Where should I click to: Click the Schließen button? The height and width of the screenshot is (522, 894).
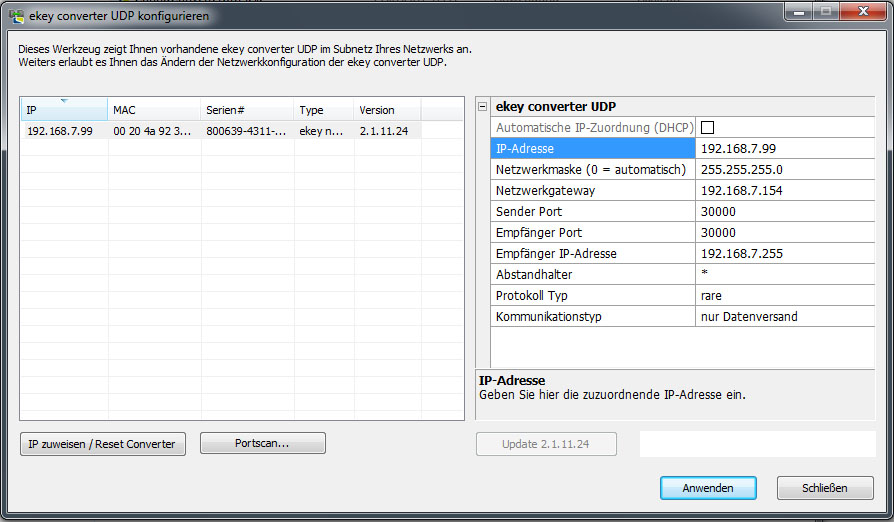pos(824,488)
